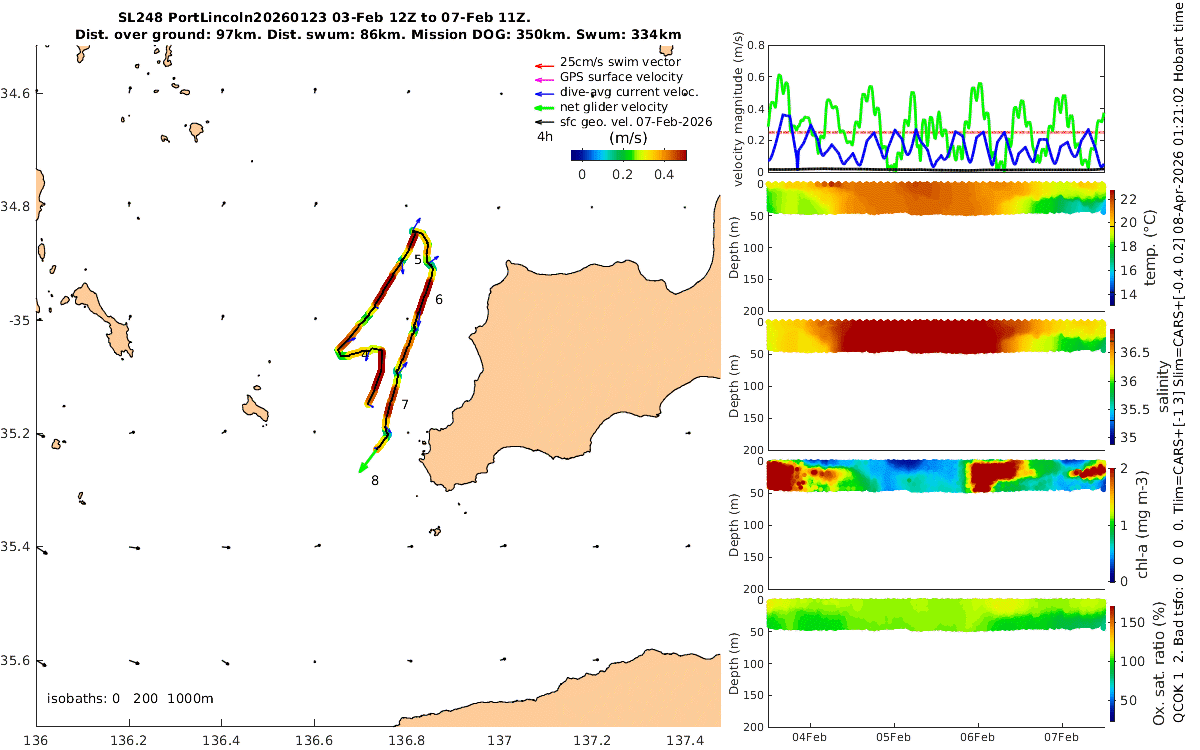Image resolution: width=1200 pixels, height=750 pixels.
Task: Click the oxygen saturation ratio colorbar
Action: pos(1114,662)
